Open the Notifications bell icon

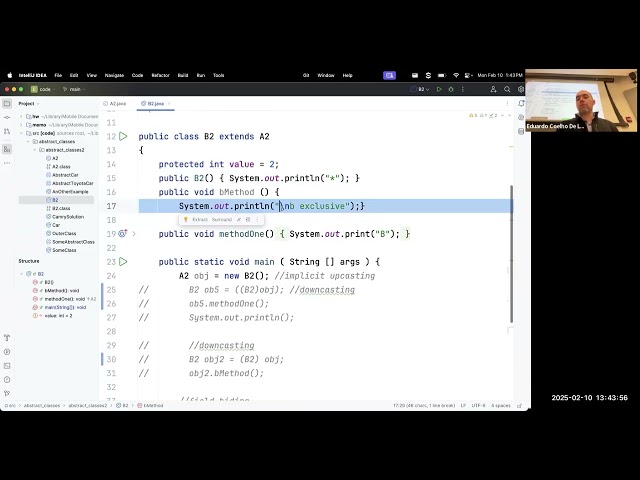[521, 104]
